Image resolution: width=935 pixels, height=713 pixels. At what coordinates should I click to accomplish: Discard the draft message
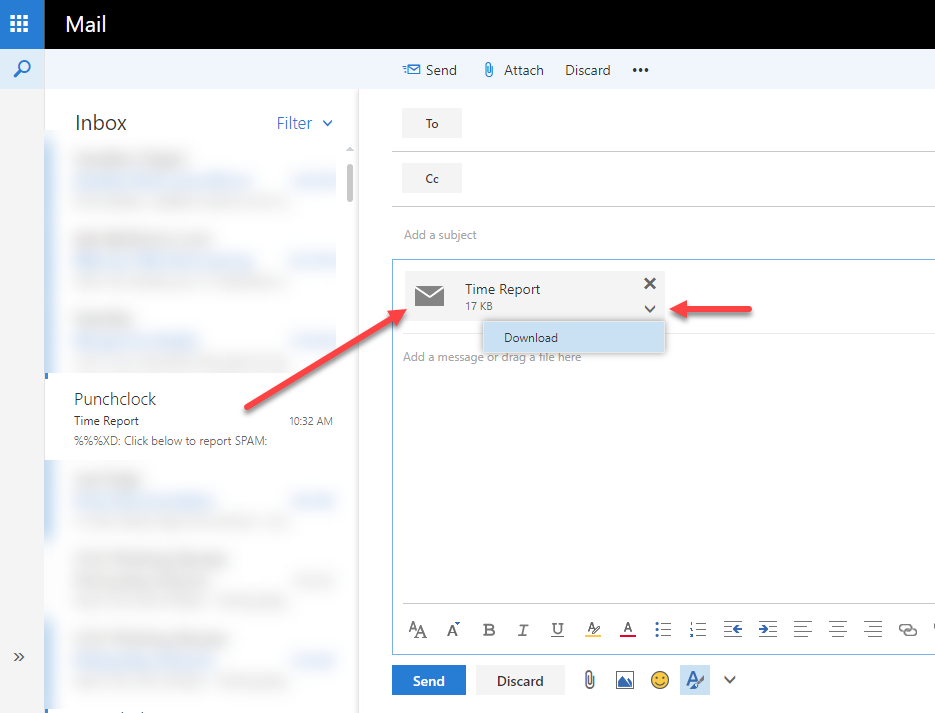pos(520,680)
